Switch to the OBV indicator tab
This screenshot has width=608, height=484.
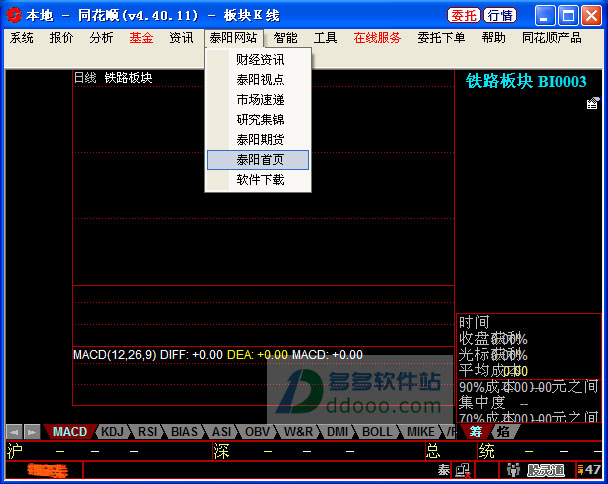pyautogui.click(x=257, y=432)
